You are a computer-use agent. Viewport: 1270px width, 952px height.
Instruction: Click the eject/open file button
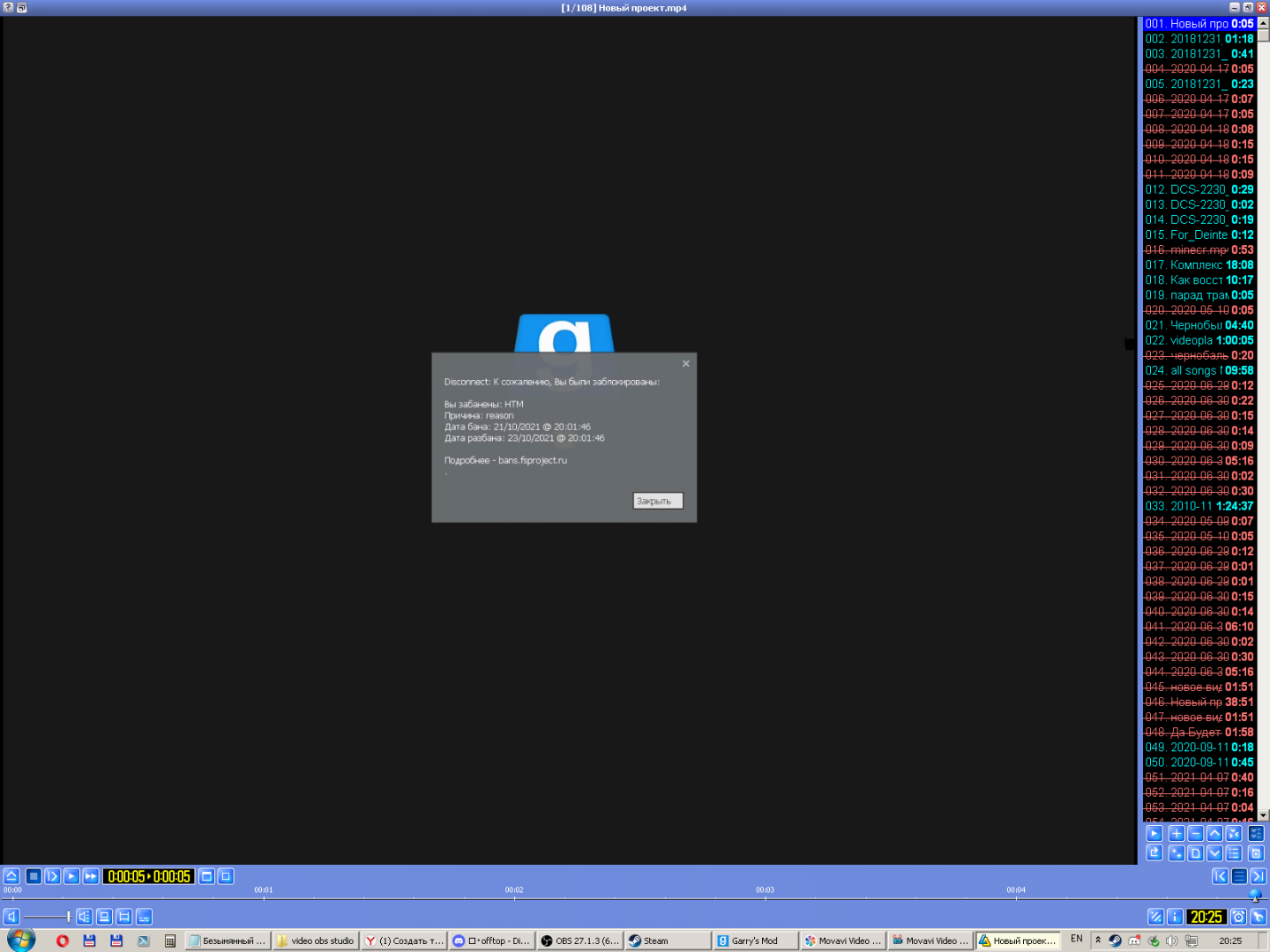click(11, 876)
